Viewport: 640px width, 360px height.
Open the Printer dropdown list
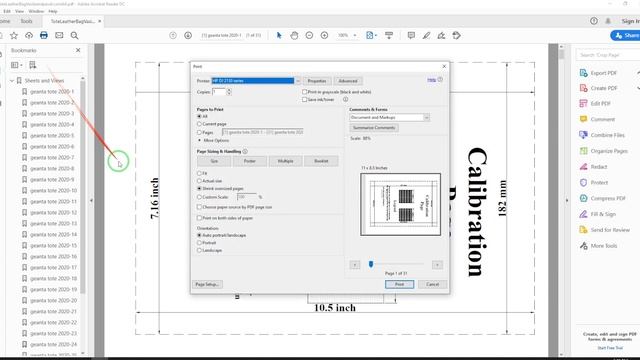[298, 81]
